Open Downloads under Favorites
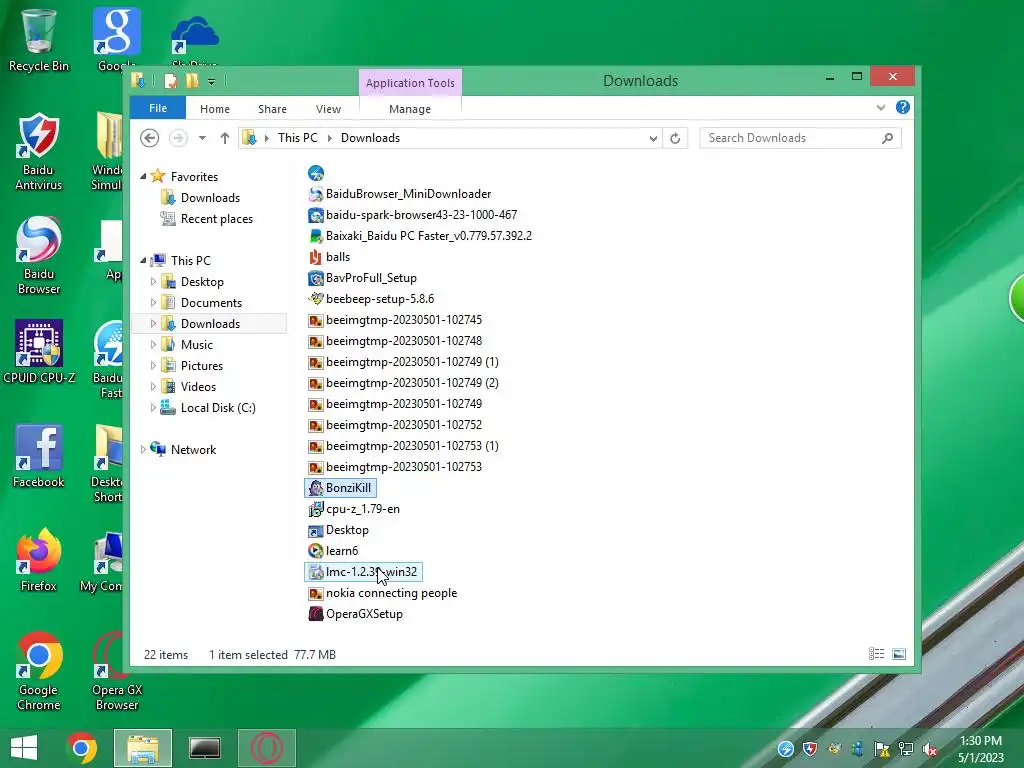This screenshot has width=1024, height=768. (200, 197)
